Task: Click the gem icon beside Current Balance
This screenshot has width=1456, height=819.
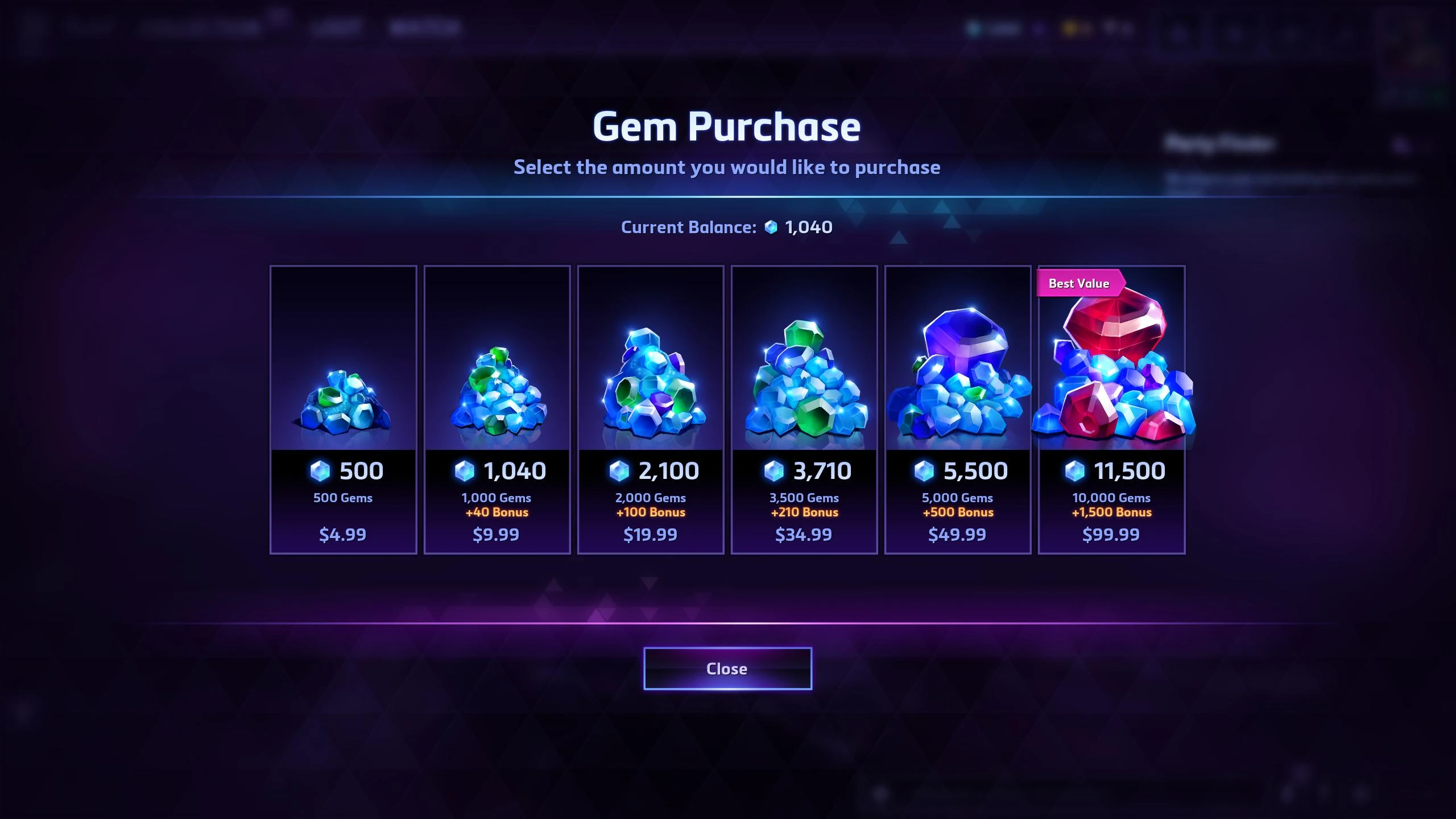Action: (x=771, y=227)
